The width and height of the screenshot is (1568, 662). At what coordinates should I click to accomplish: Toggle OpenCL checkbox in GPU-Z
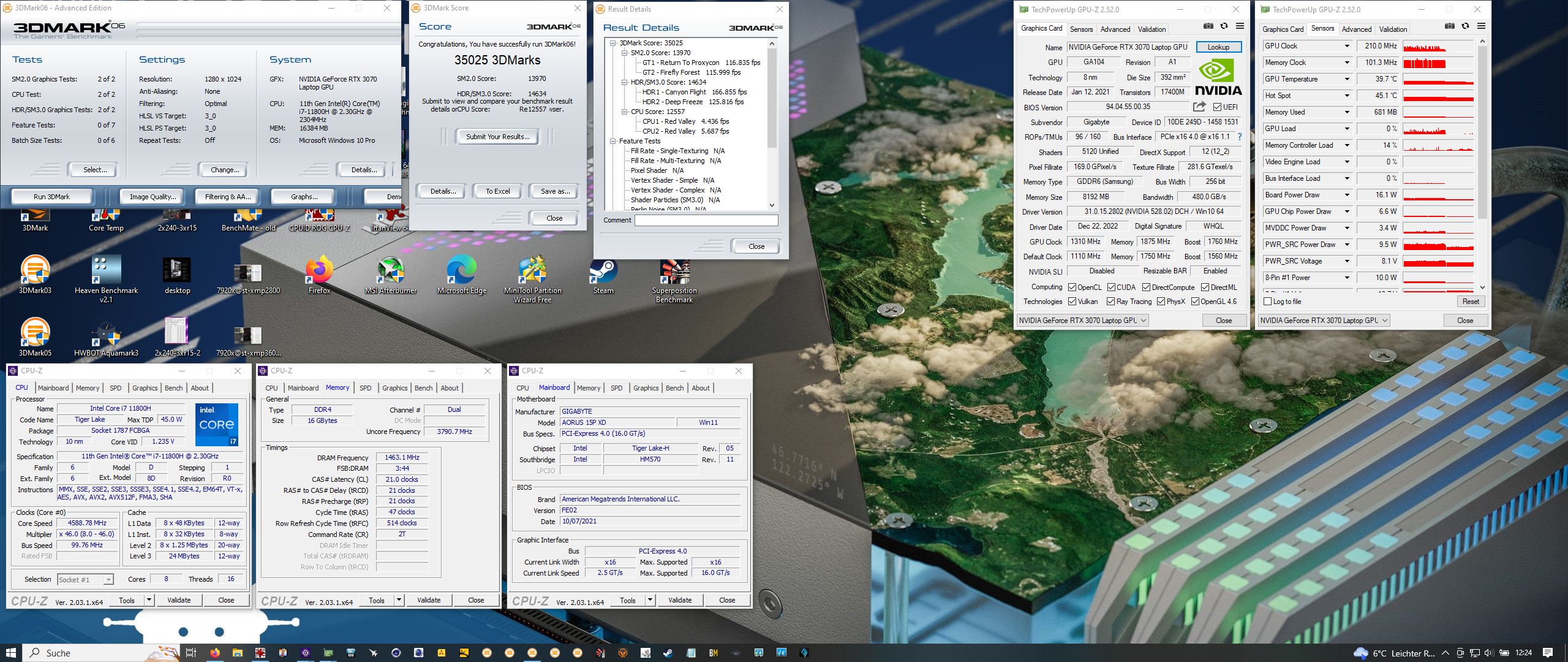pyautogui.click(x=1072, y=287)
